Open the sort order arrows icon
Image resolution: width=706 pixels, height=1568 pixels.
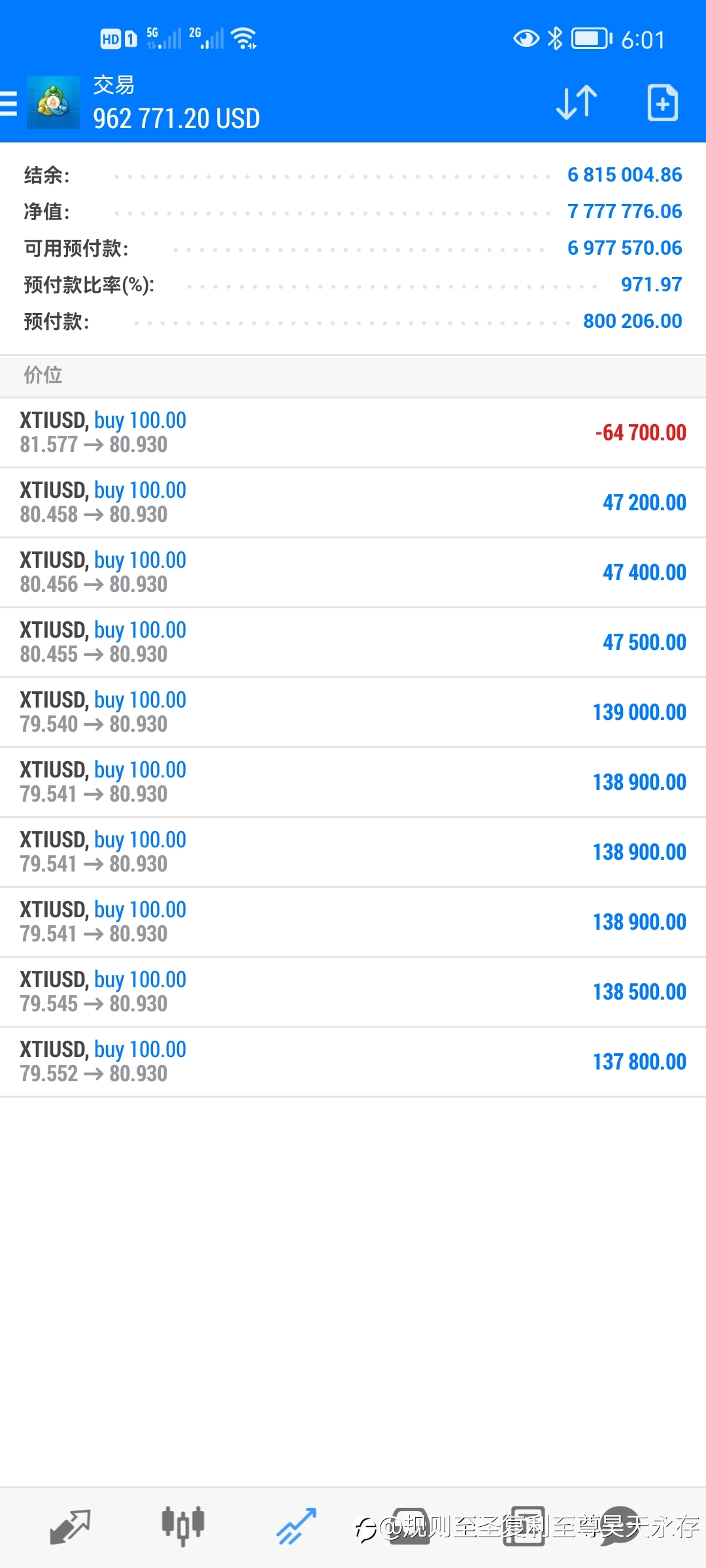coord(577,103)
